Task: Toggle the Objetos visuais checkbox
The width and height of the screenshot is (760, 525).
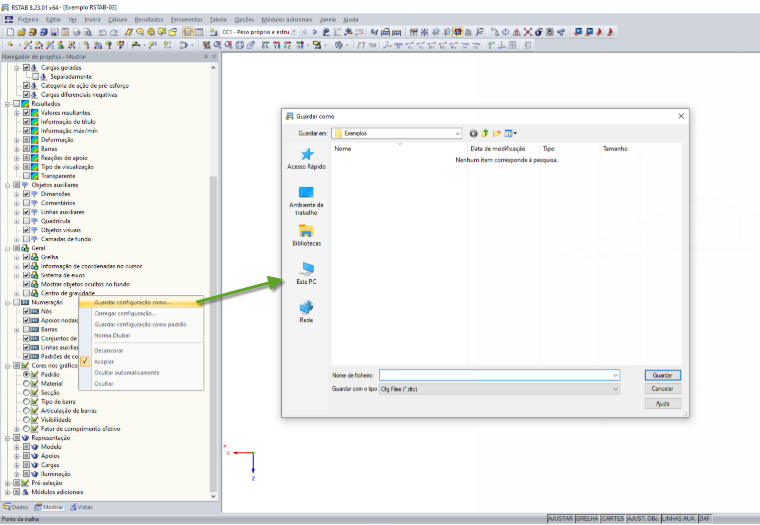Action: point(27,230)
